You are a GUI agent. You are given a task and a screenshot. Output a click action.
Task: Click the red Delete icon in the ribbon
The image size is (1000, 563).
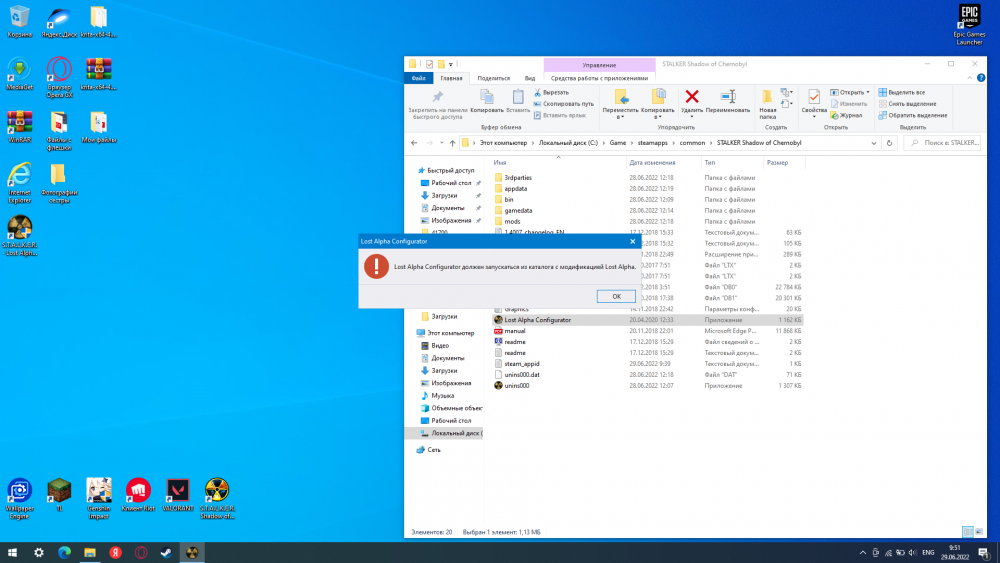click(691, 97)
